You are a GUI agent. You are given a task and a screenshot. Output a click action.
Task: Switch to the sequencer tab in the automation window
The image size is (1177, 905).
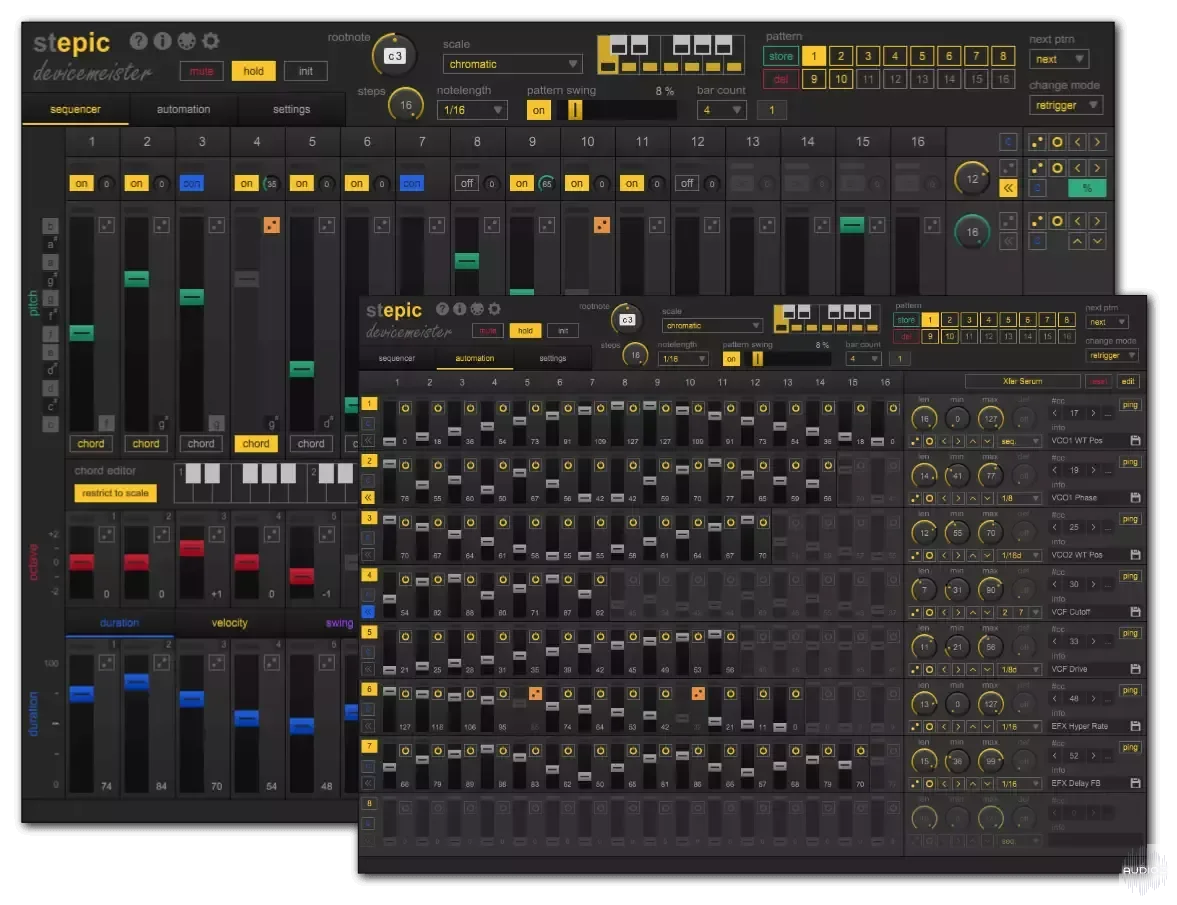[396, 358]
